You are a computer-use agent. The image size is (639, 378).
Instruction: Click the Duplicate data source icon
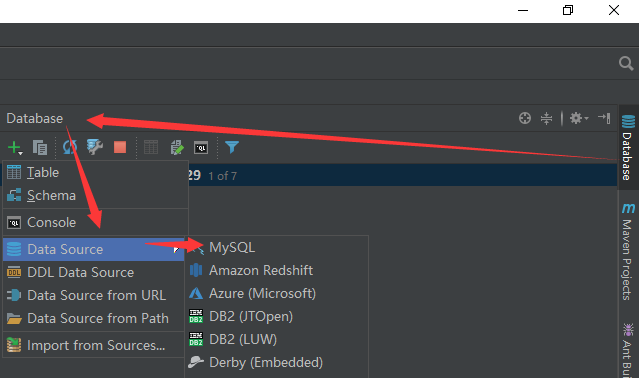click(40, 147)
